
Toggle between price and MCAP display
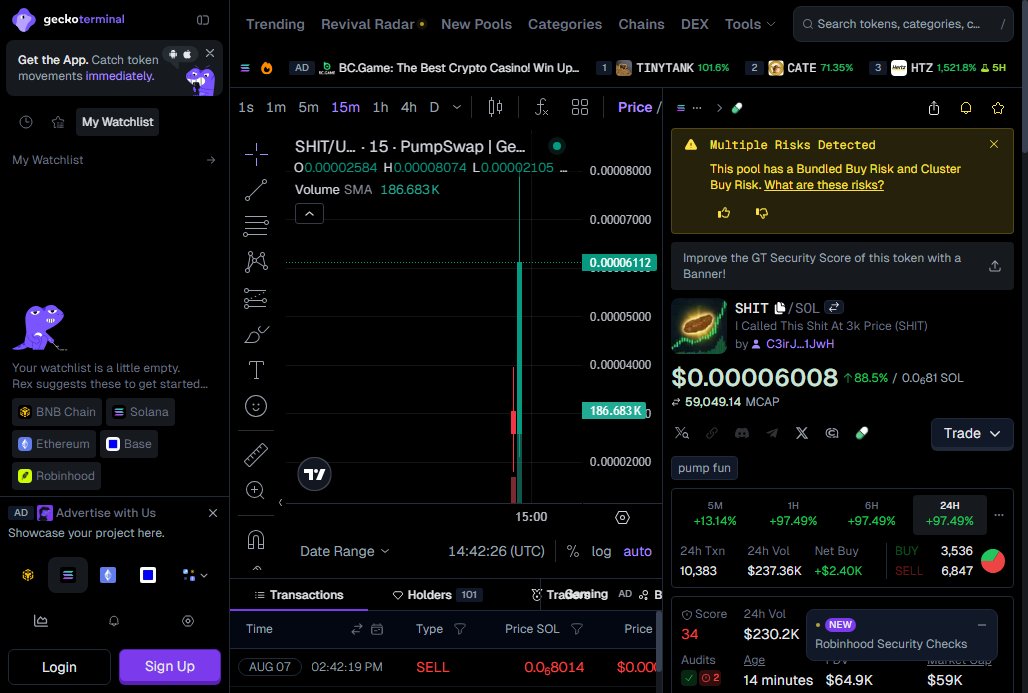click(x=676, y=402)
